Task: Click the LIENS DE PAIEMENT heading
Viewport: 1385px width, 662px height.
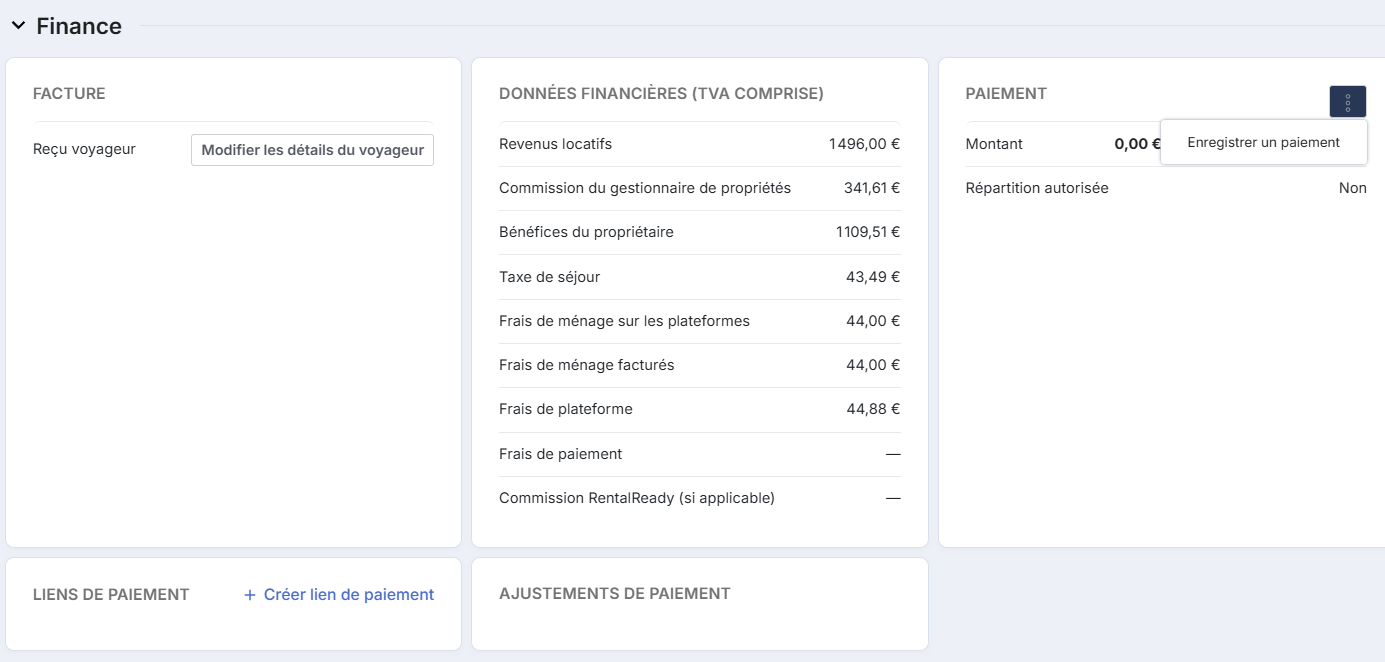Action: 111,594
